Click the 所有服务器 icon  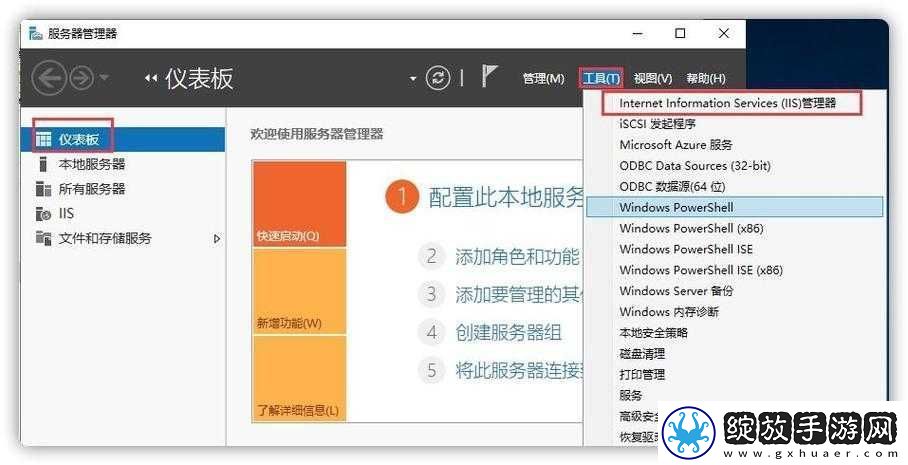coord(43,189)
